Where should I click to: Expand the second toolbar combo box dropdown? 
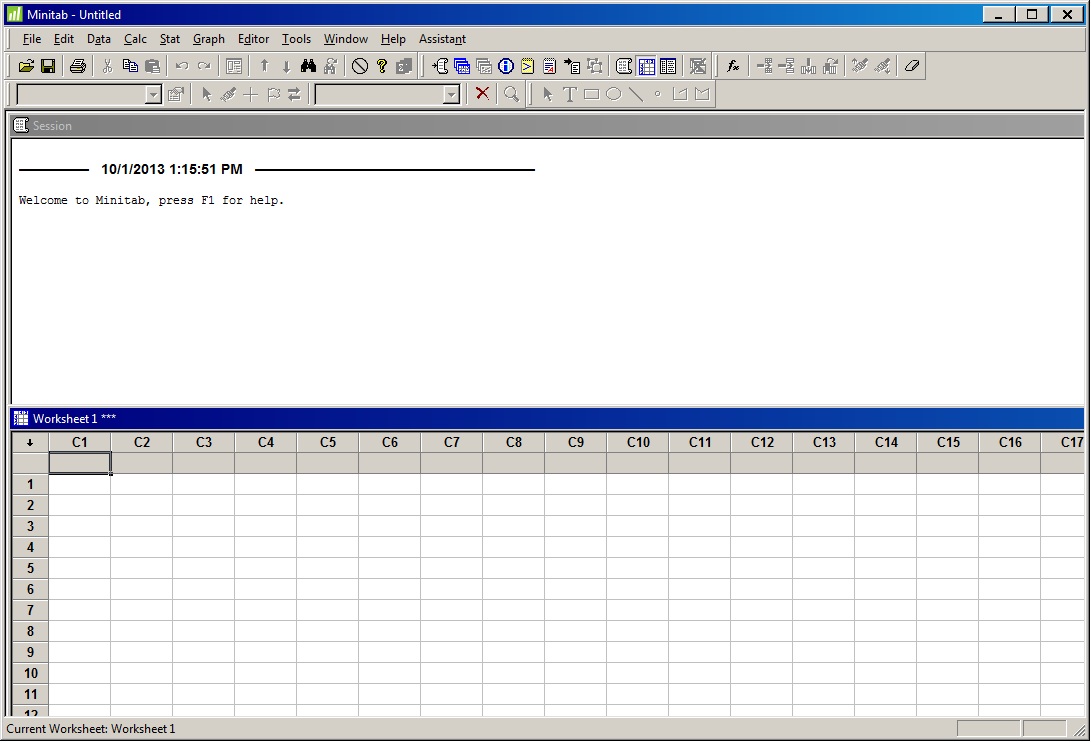(x=451, y=94)
